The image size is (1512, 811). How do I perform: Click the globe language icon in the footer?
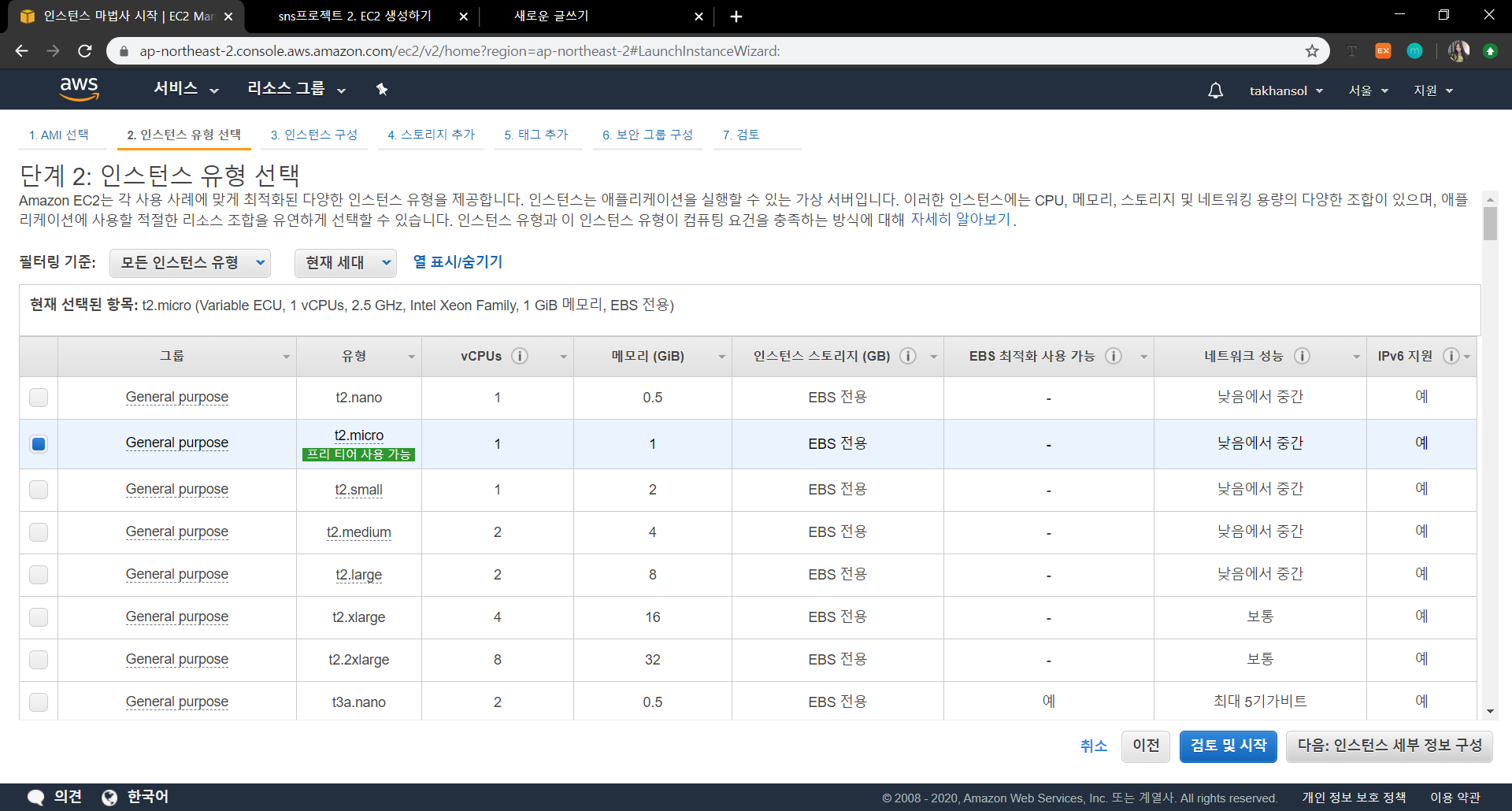coord(109,798)
